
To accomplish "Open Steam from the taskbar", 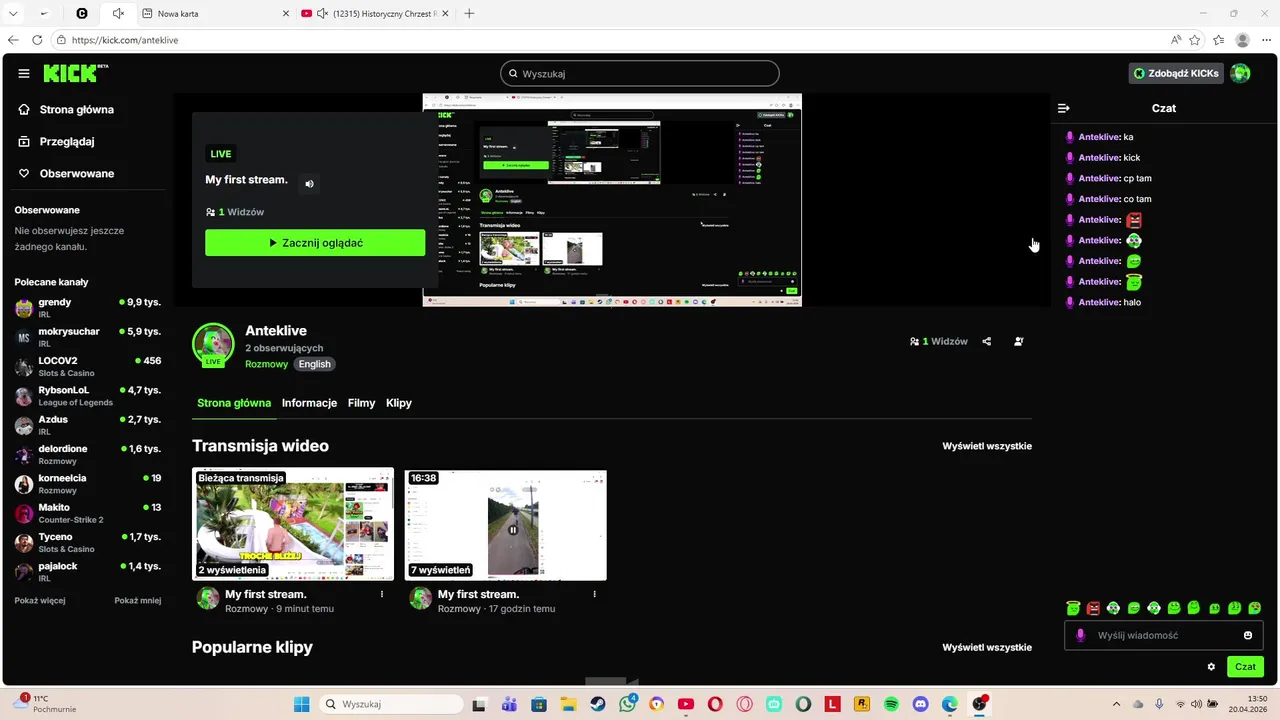I will pos(597,704).
